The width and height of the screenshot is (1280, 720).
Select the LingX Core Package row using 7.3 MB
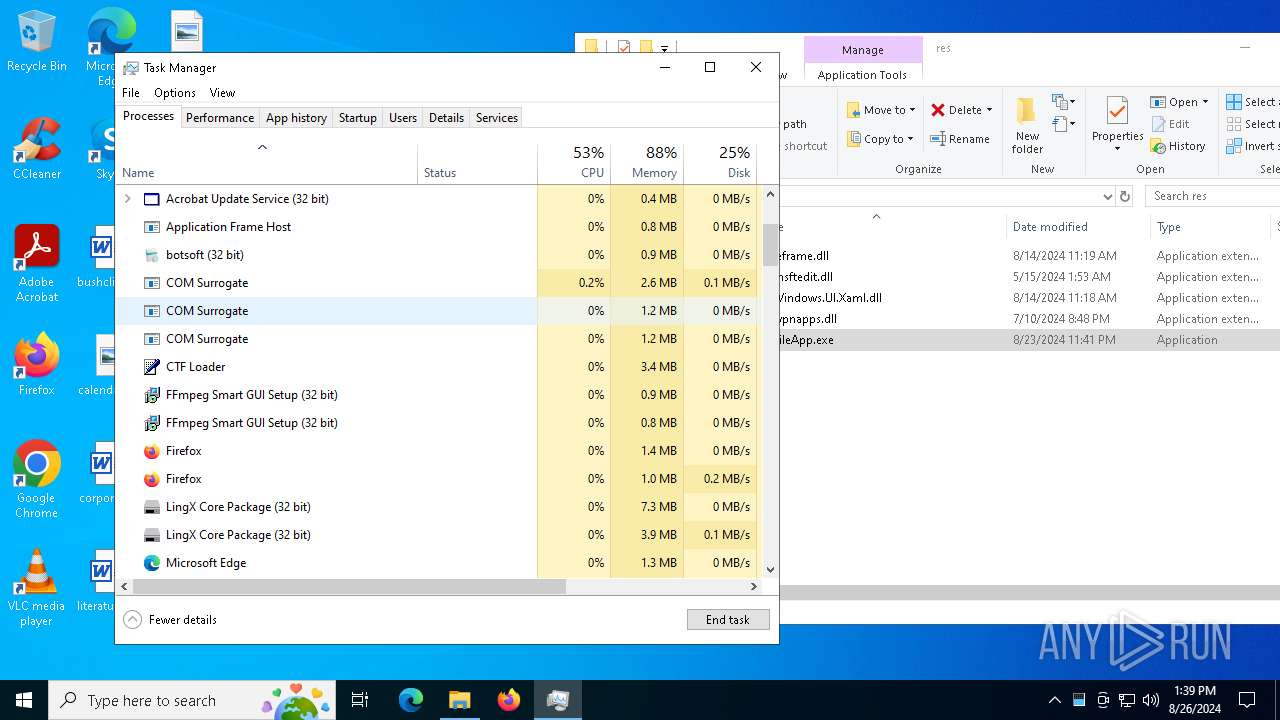pos(439,507)
